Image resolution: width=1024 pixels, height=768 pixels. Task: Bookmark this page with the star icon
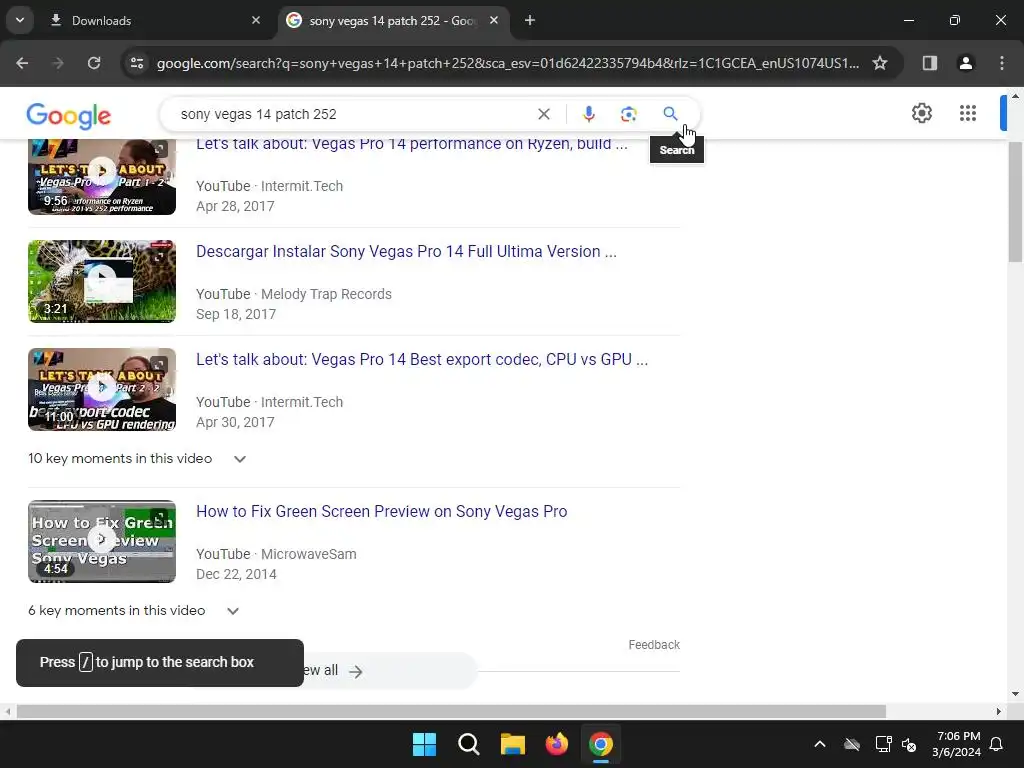[880, 63]
